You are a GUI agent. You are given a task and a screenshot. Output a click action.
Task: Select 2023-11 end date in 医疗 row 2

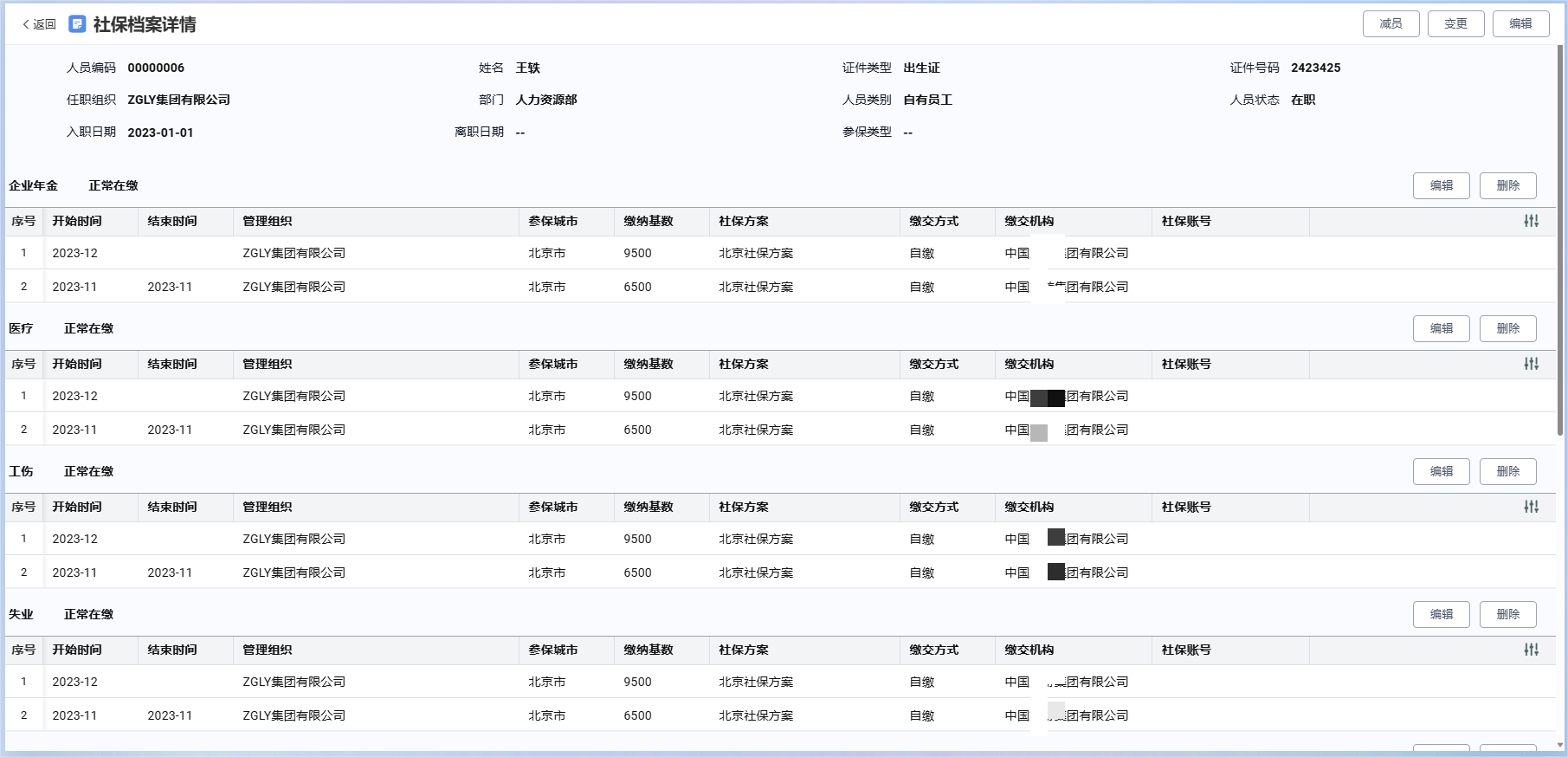[x=170, y=430]
